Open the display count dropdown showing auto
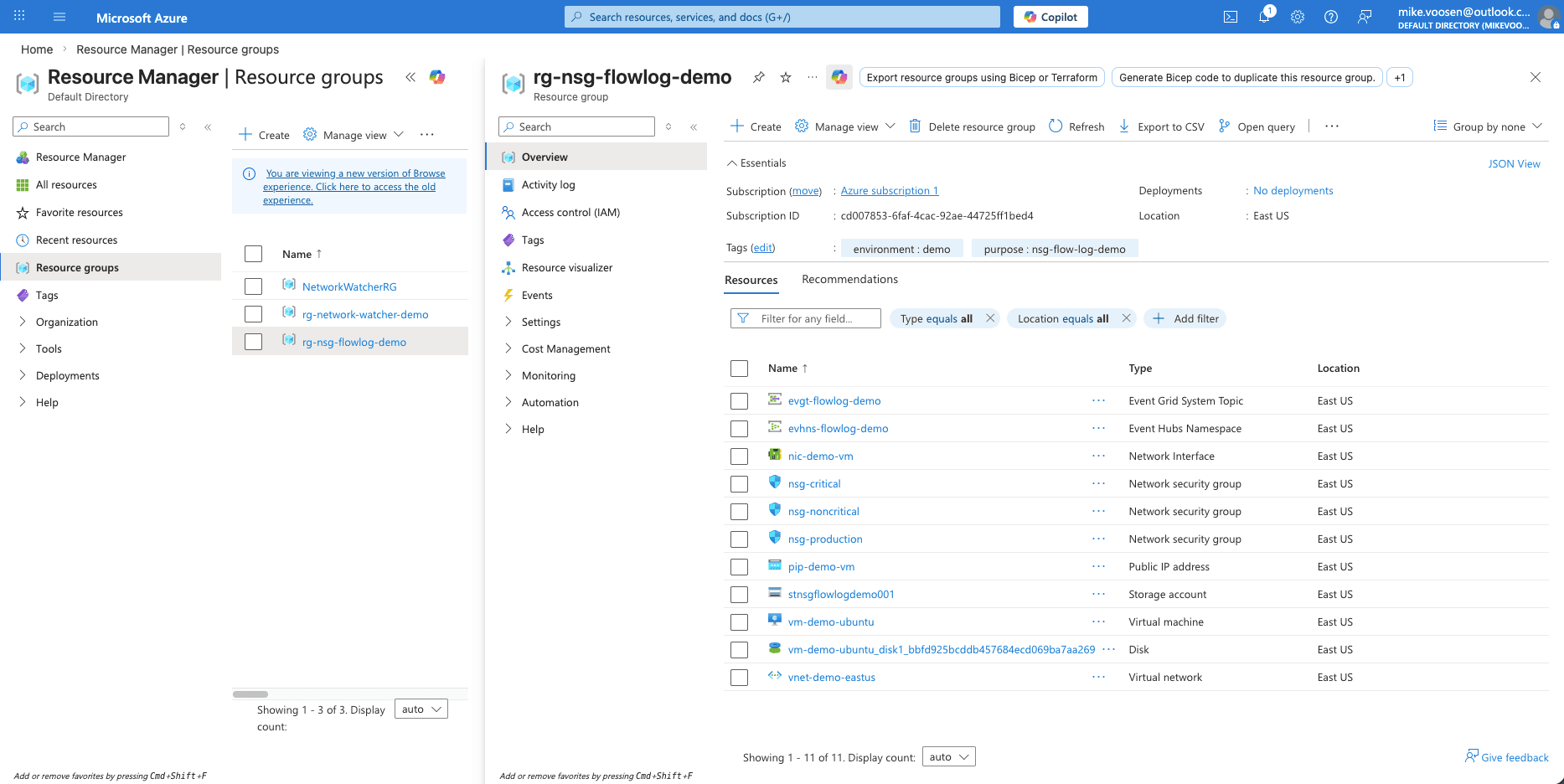This screenshot has height=784, width=1564. [x=948, y=756]
